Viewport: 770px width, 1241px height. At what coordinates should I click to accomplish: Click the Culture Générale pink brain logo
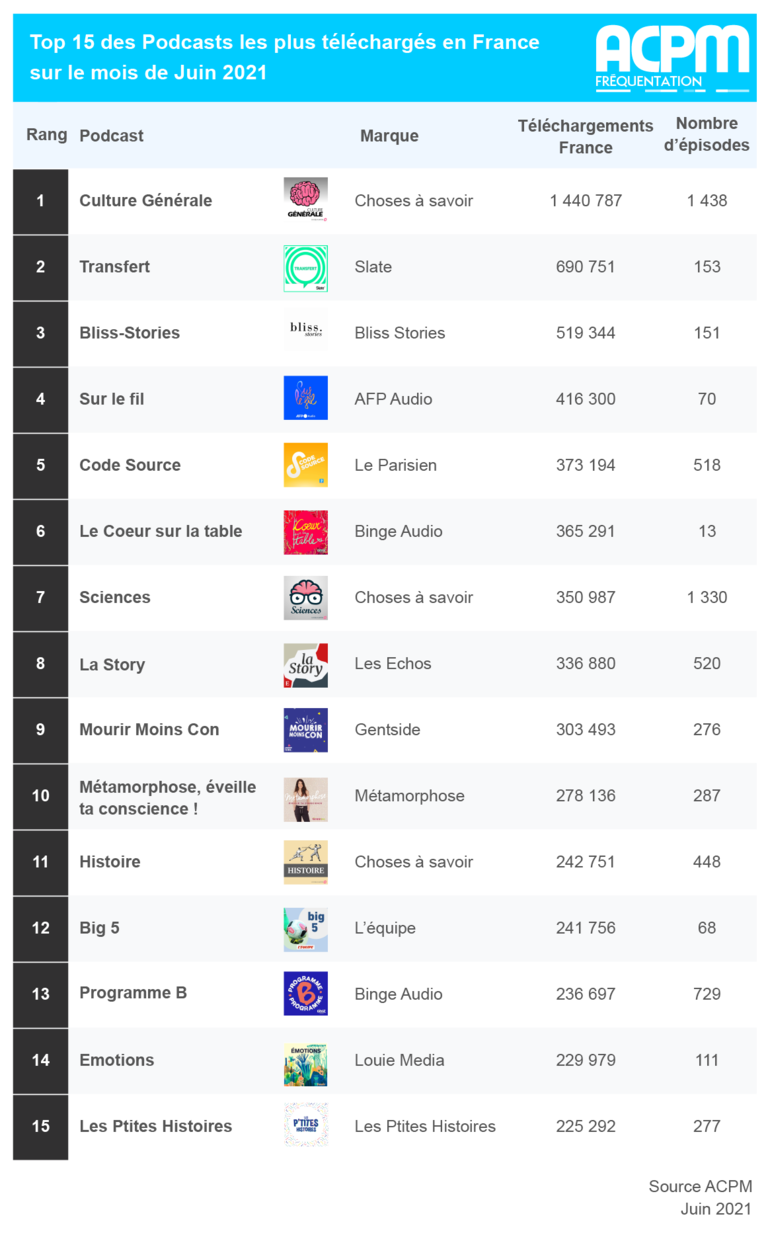[306, 200]
